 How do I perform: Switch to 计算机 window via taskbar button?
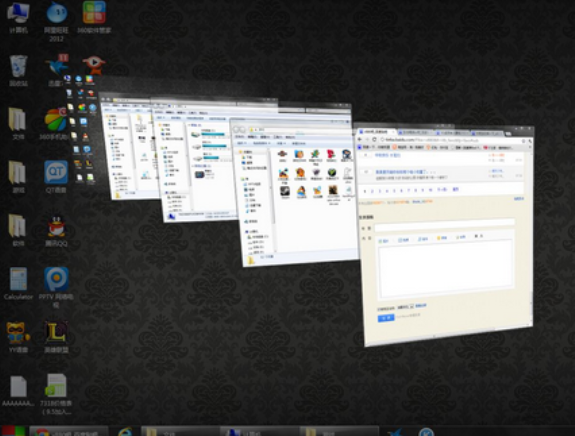click(x=259, y=432)
